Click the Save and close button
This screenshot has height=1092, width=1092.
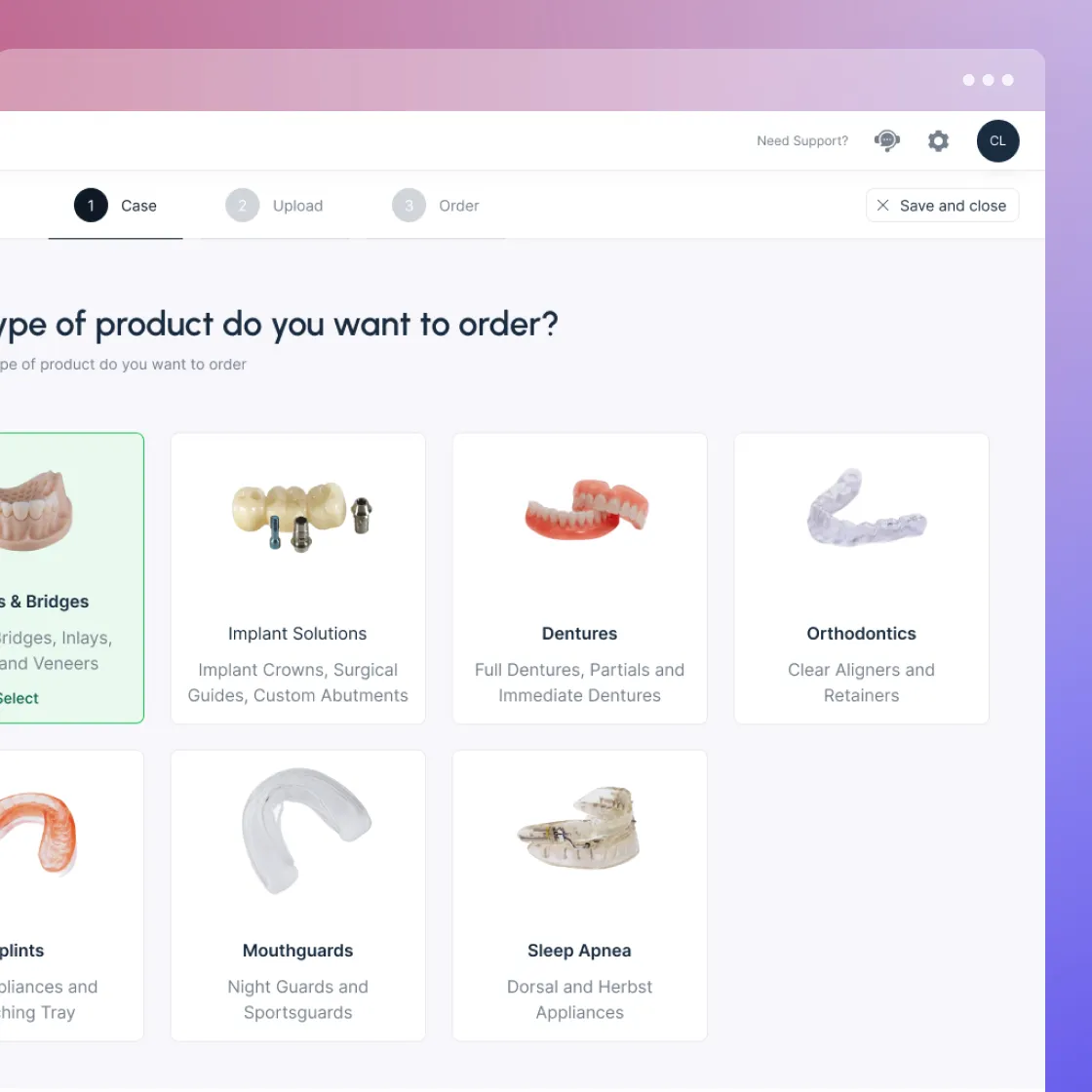942,206
